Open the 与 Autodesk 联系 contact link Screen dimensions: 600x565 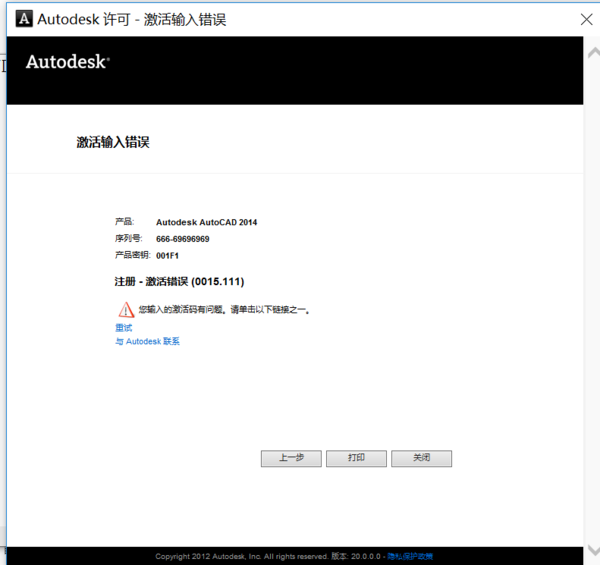pos(147,341)
